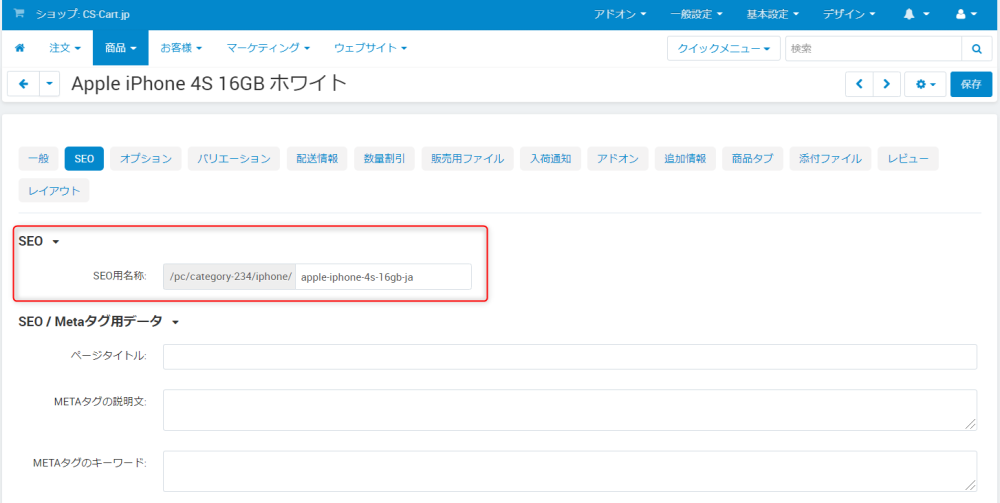Go to previous product chevron

pos(859,84)
